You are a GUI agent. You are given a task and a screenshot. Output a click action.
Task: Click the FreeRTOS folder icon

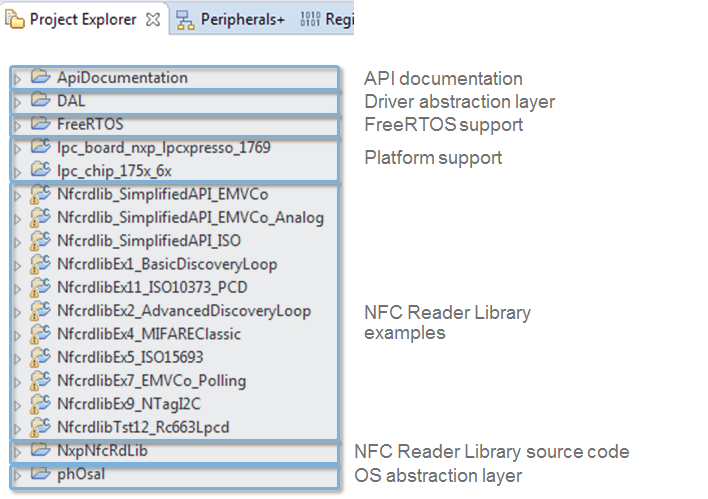coord(40,122)
